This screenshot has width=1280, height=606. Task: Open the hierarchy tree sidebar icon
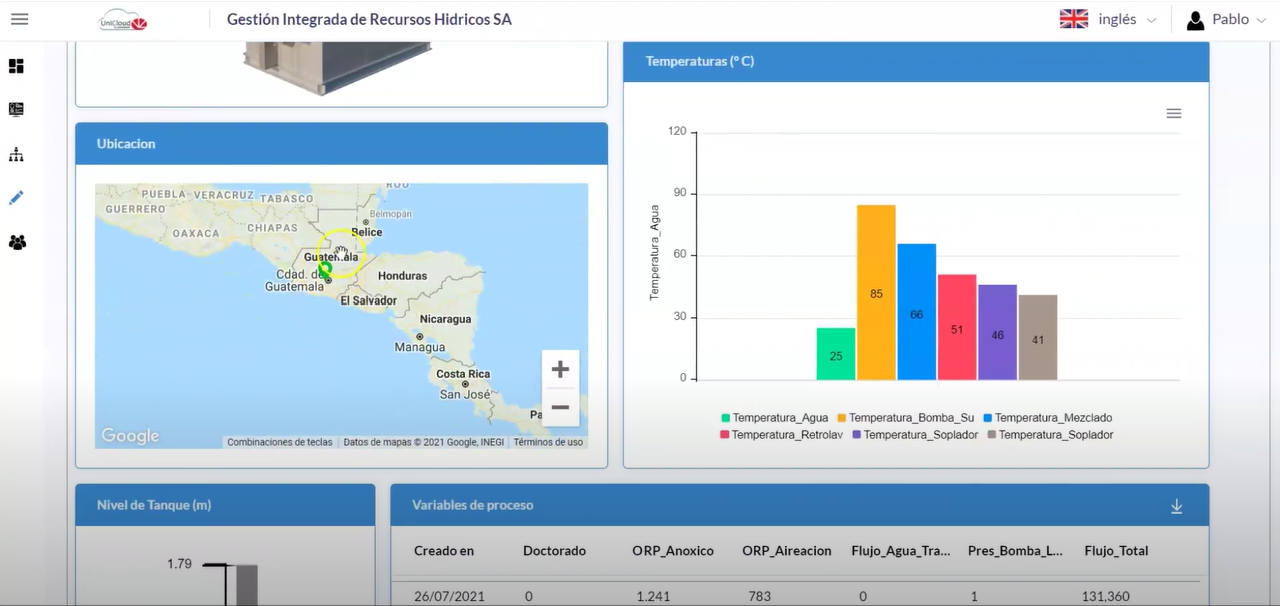16,155
